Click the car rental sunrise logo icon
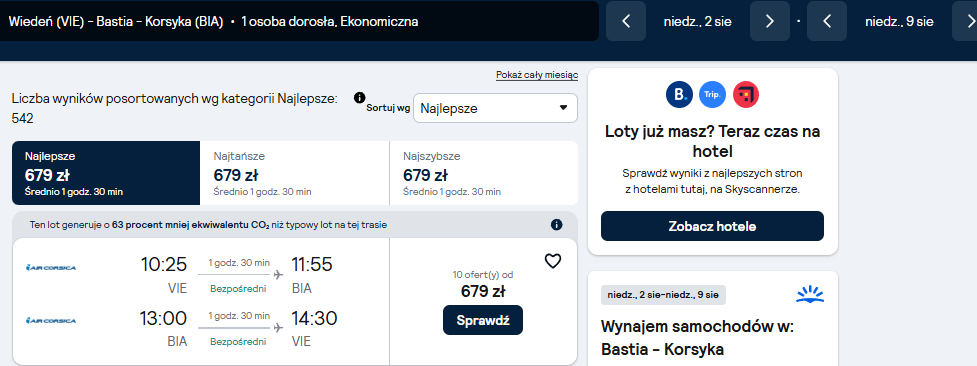This screenshot has height=366, width=977. click(x=810, y=295)
